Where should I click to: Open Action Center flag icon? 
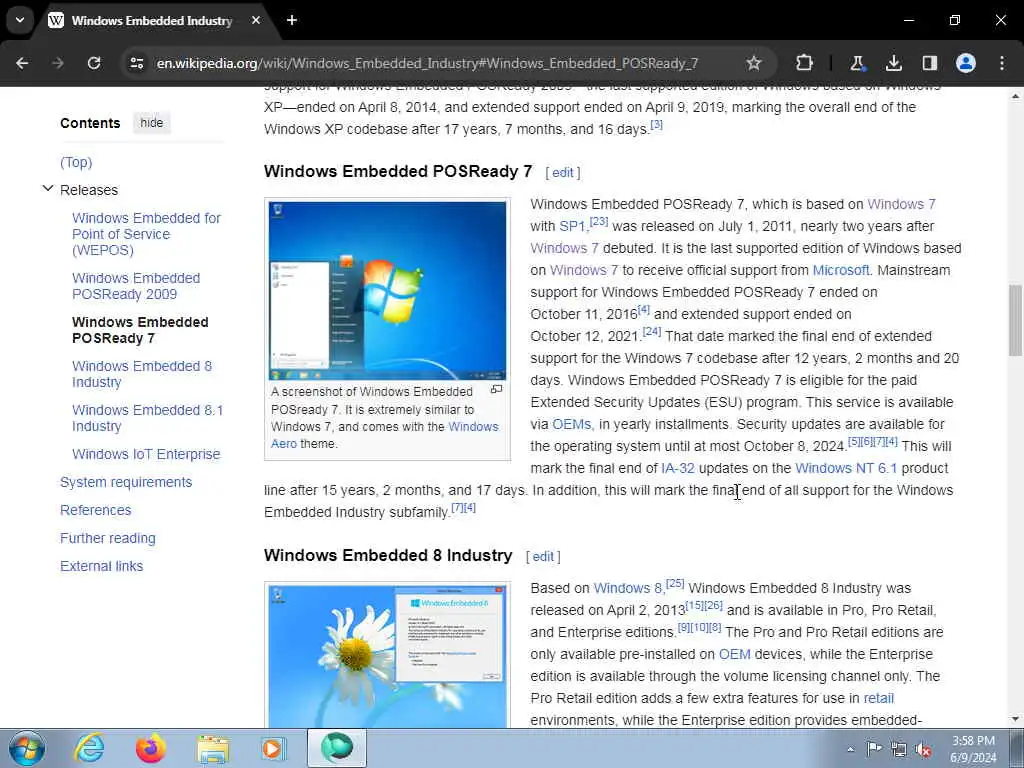(x=874, y=749)
